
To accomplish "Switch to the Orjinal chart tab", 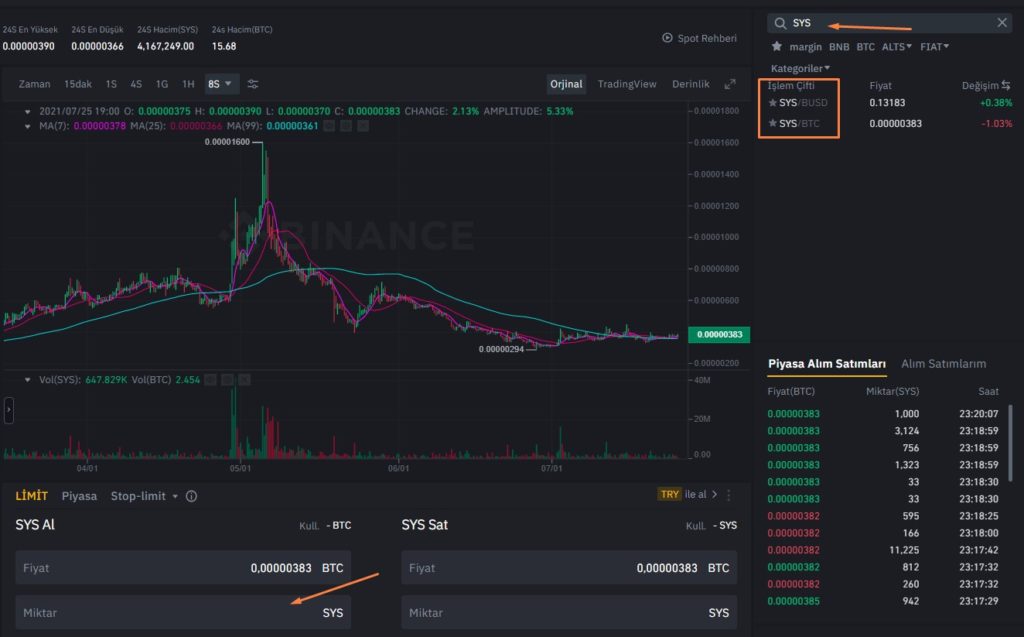I will (566, 84).
